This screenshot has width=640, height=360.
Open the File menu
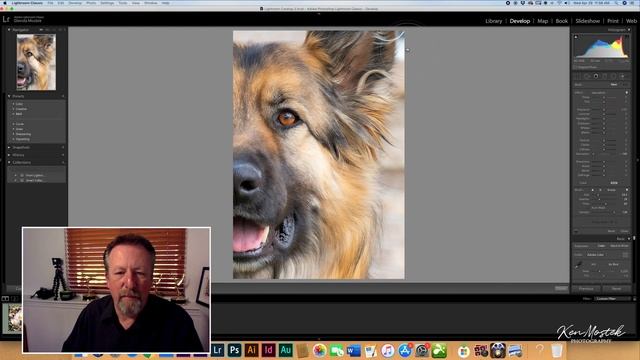click(x=50, y=3)
